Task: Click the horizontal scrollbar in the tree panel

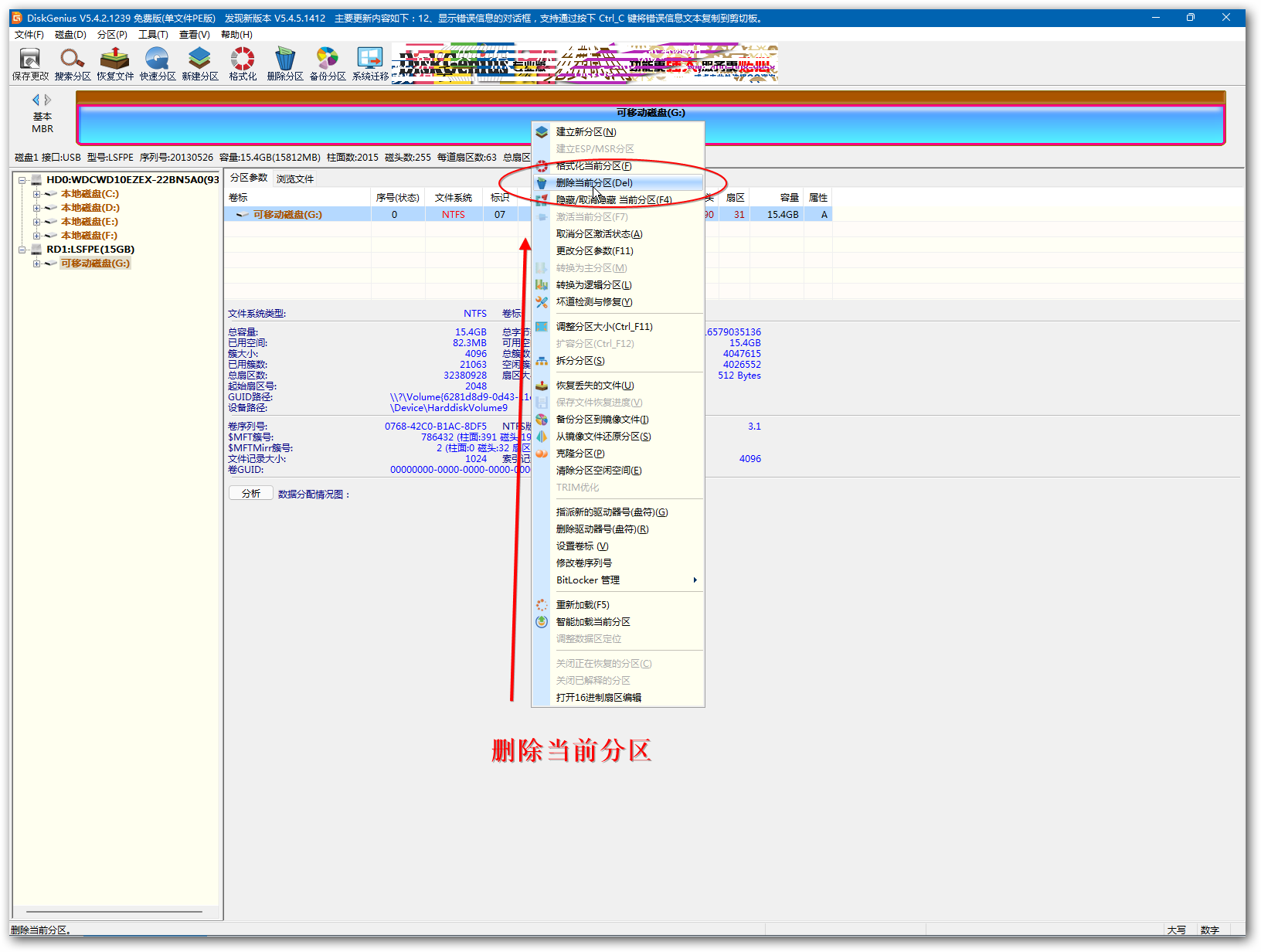Action: [115, 912]
